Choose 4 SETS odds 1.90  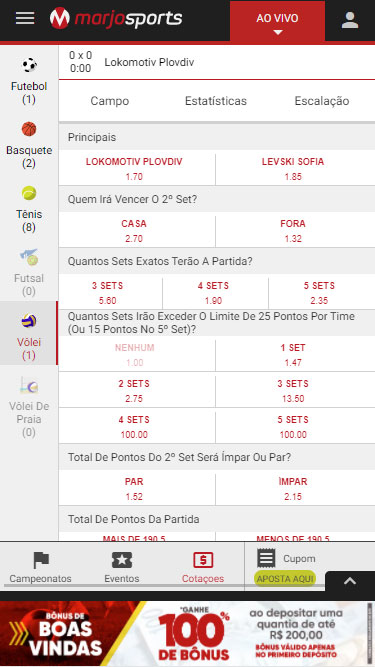pyautogui.click(x=215, y=293)
